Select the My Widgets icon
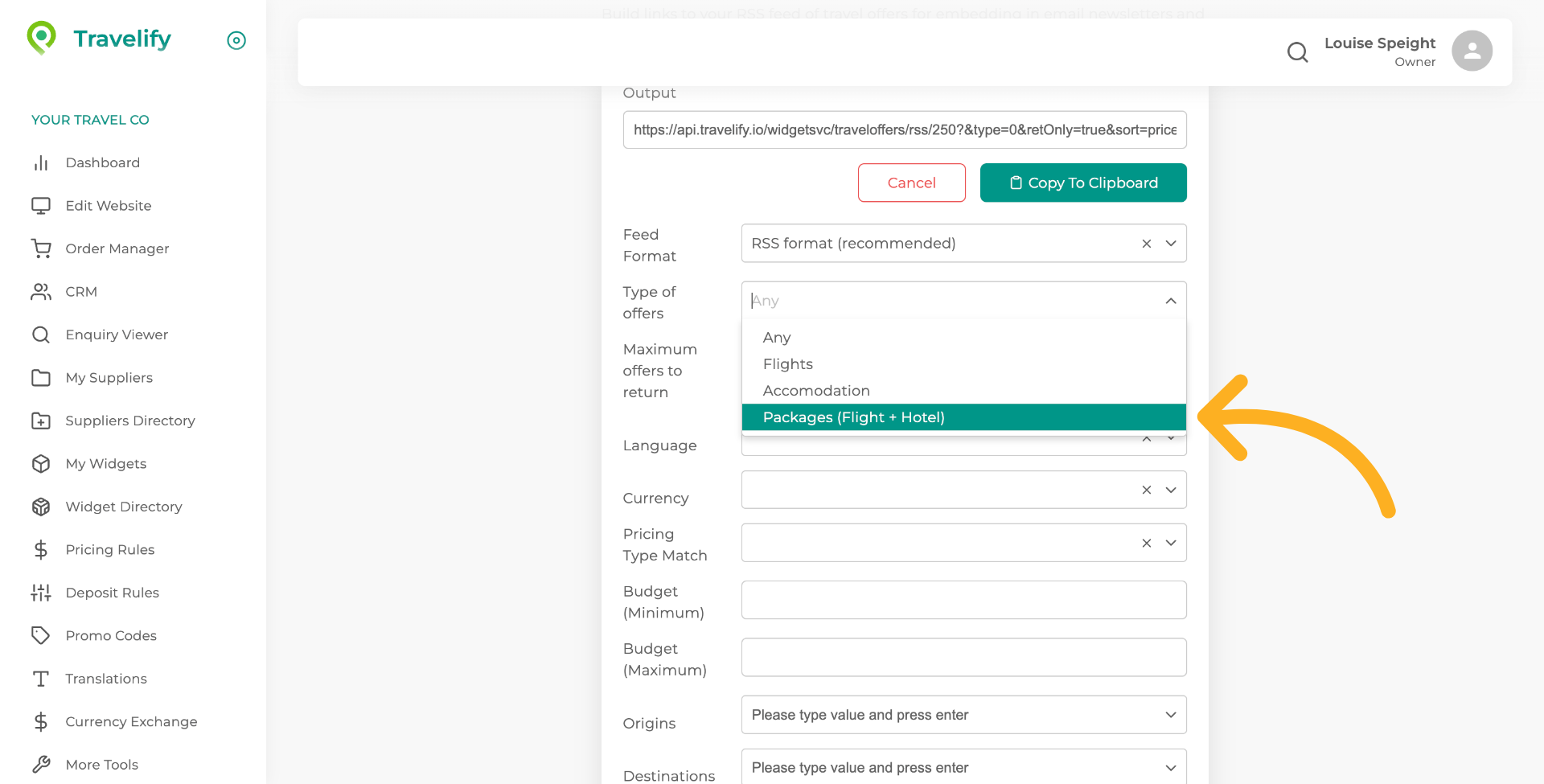Image resolution: width=1544 pixels, height=784 pixels. coord(41,463)
